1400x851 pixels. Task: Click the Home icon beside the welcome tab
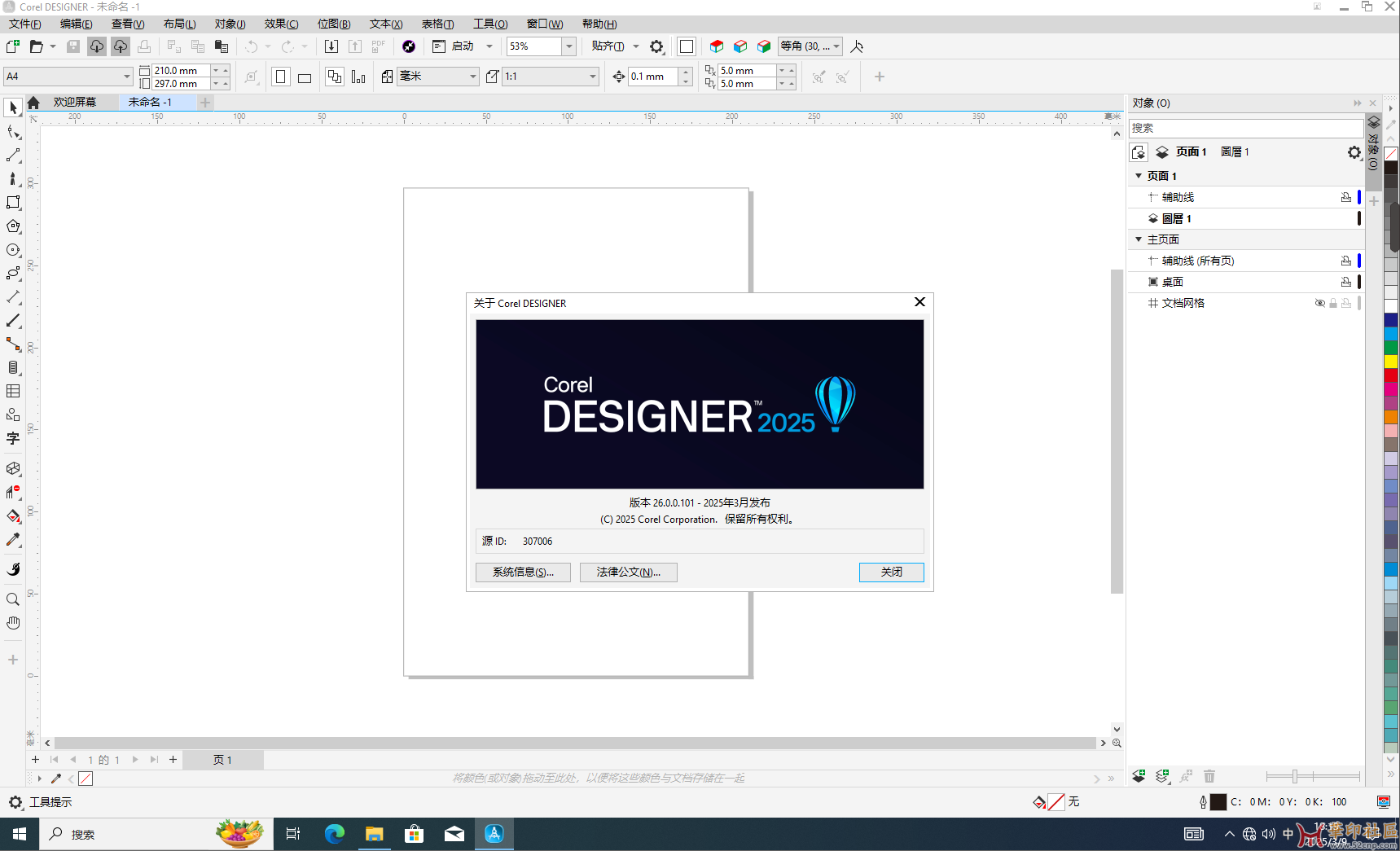coord(33,103)
